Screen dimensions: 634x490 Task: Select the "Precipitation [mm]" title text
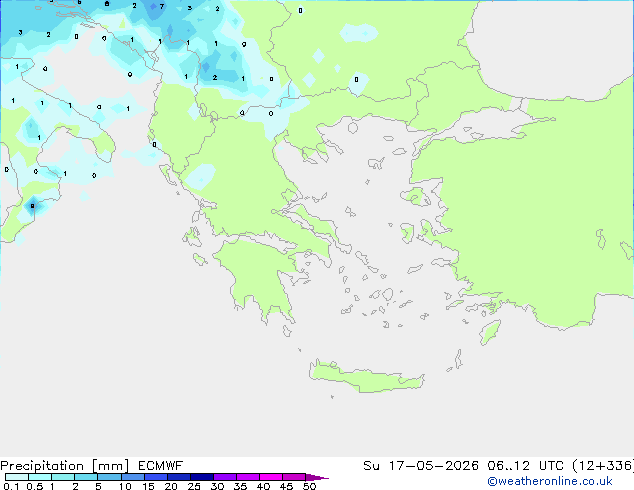click(65, 466)
